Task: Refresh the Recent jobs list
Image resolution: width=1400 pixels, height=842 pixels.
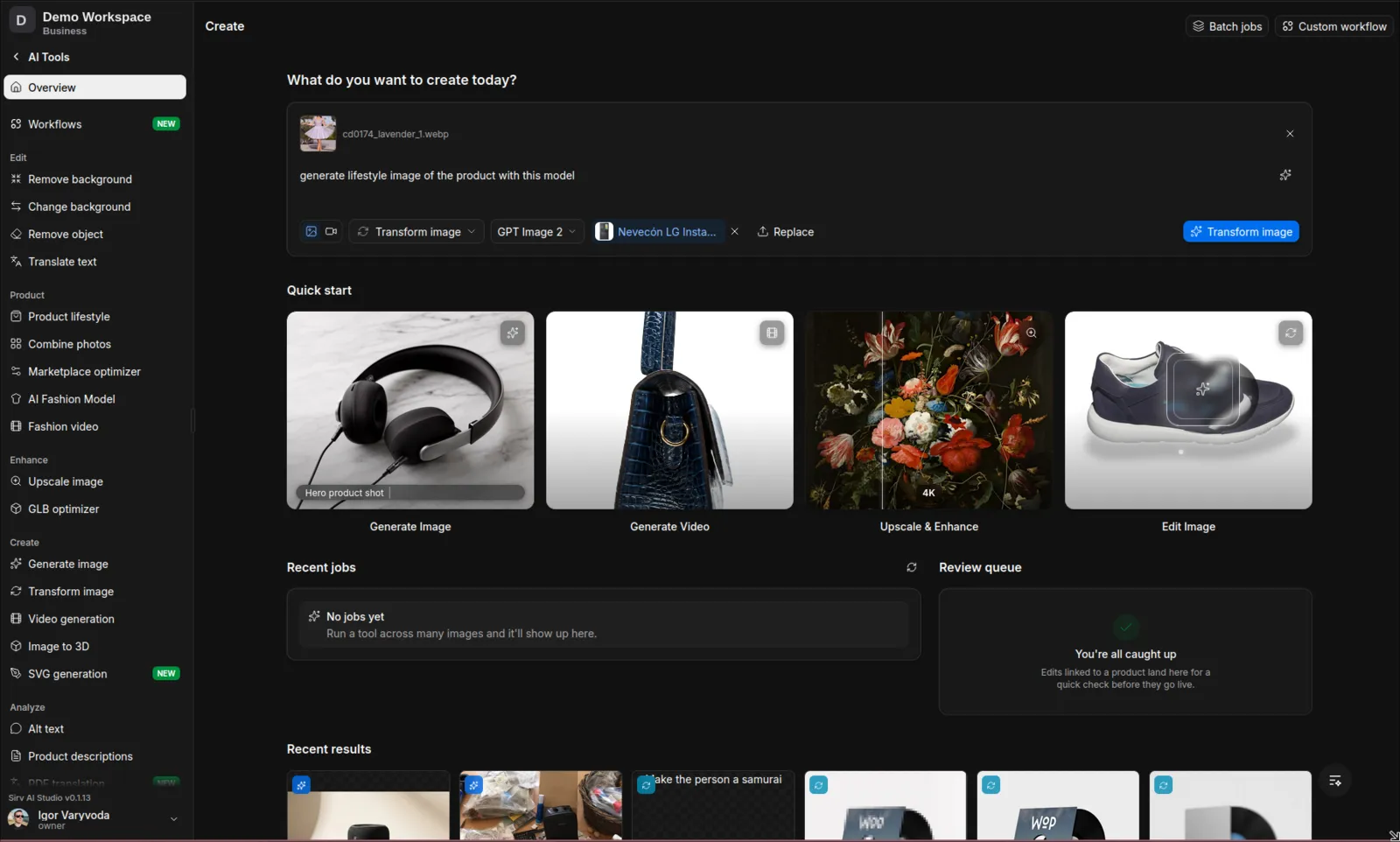Action: pos(912,567)
